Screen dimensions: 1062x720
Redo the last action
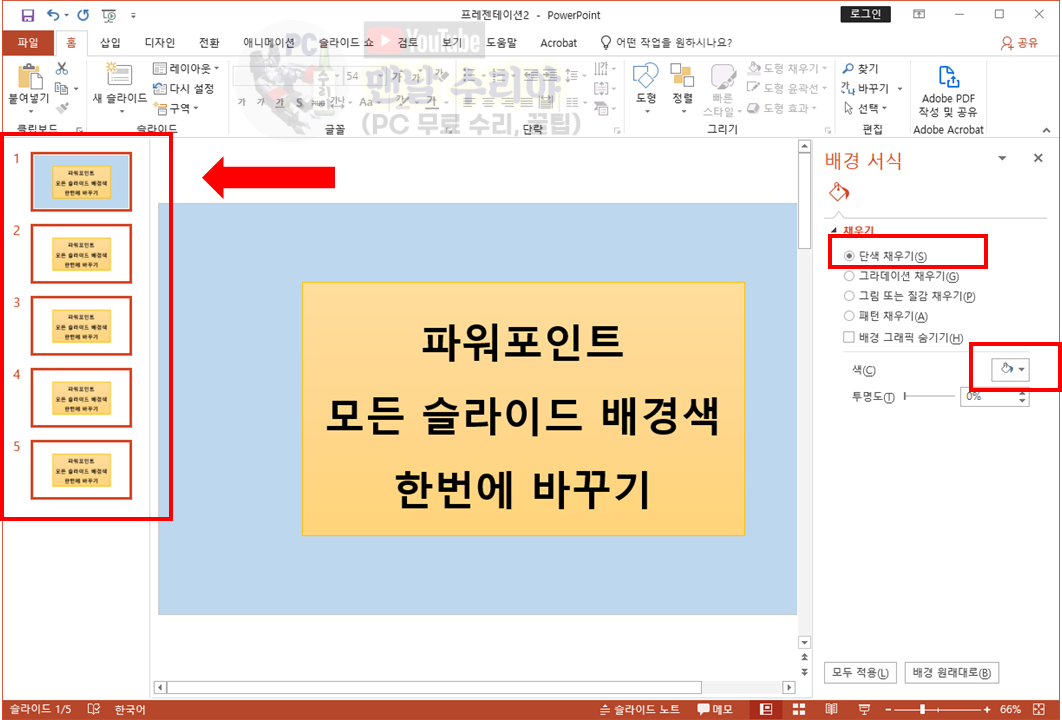[83, 14]
